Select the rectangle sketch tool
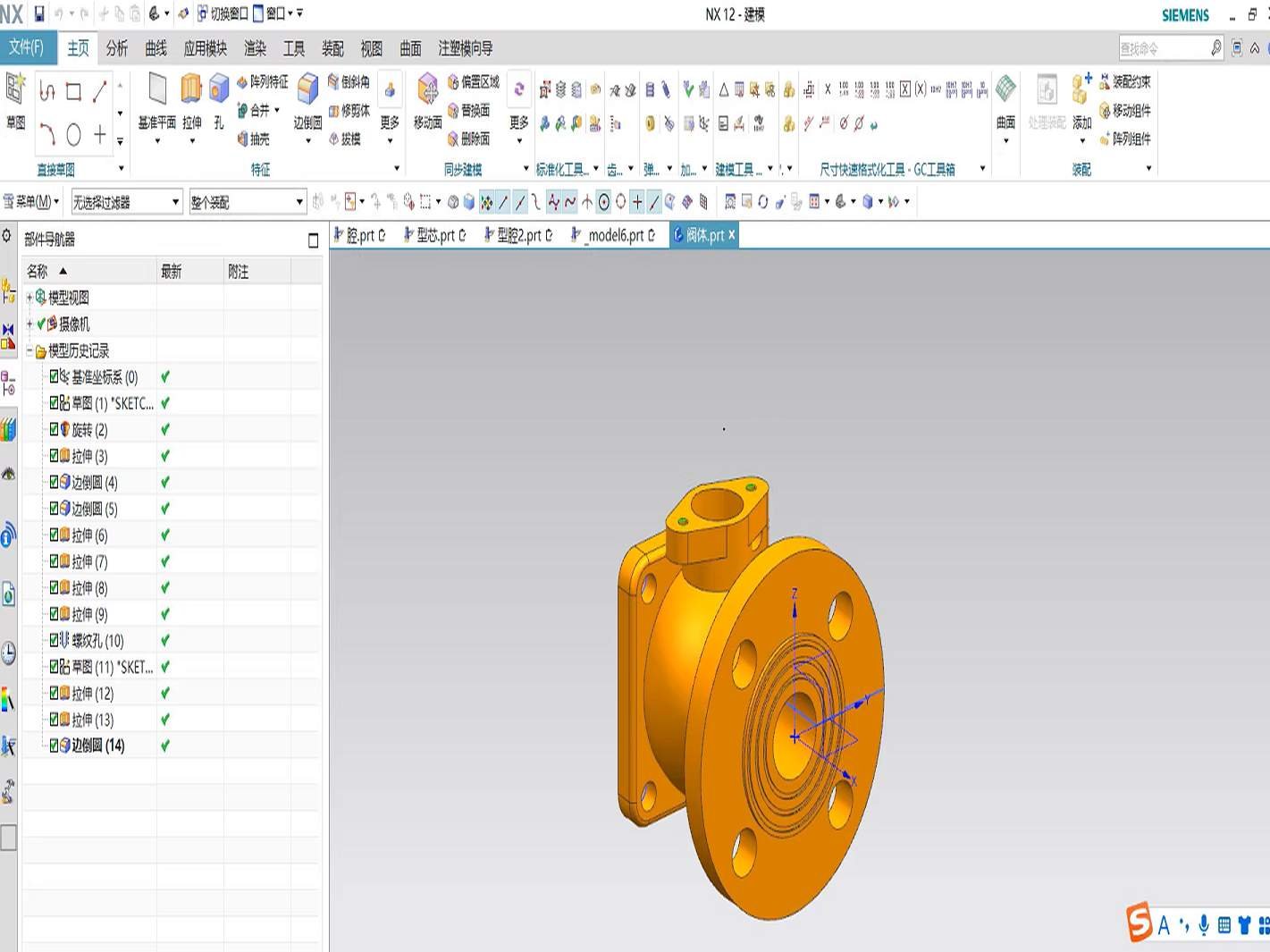The image size is (1270, 952). pyautogui.click(x=73, y=91)
